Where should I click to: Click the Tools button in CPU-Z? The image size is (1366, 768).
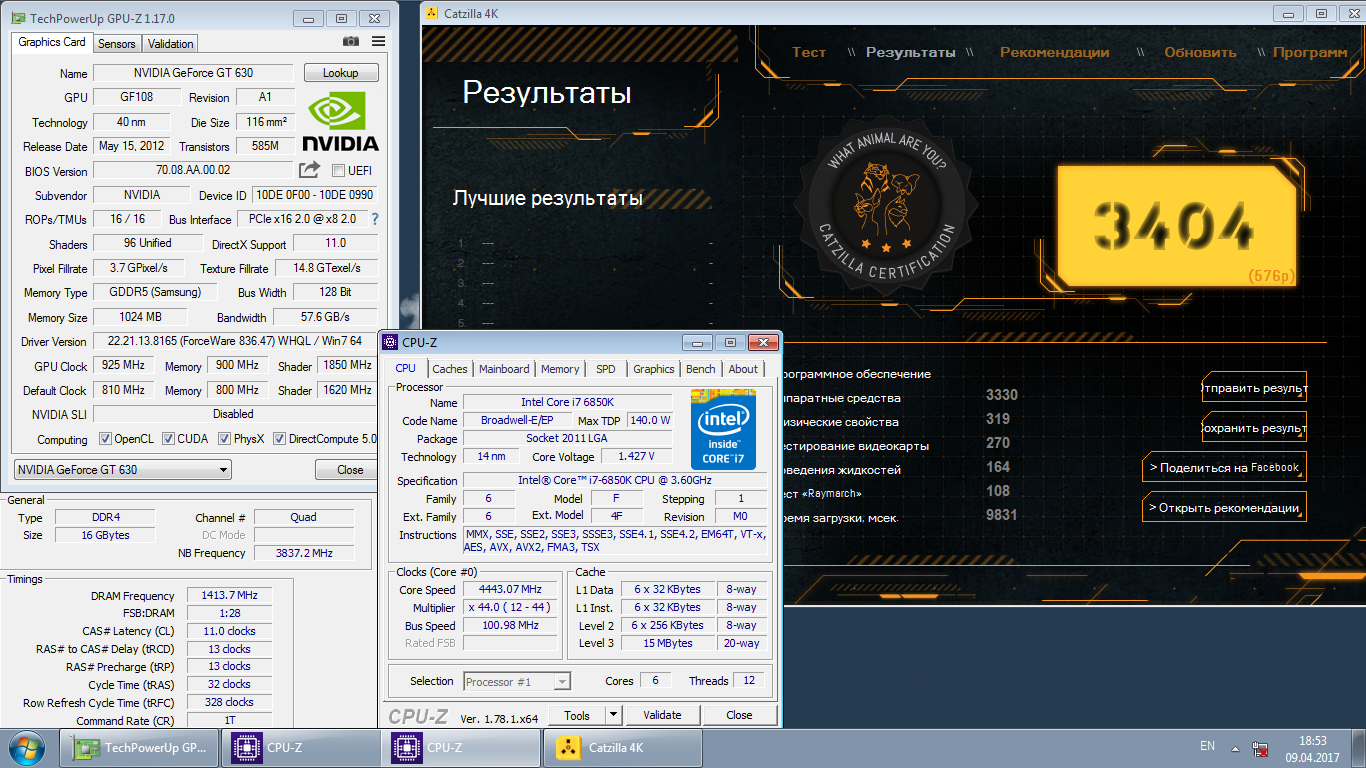[577, 715]
